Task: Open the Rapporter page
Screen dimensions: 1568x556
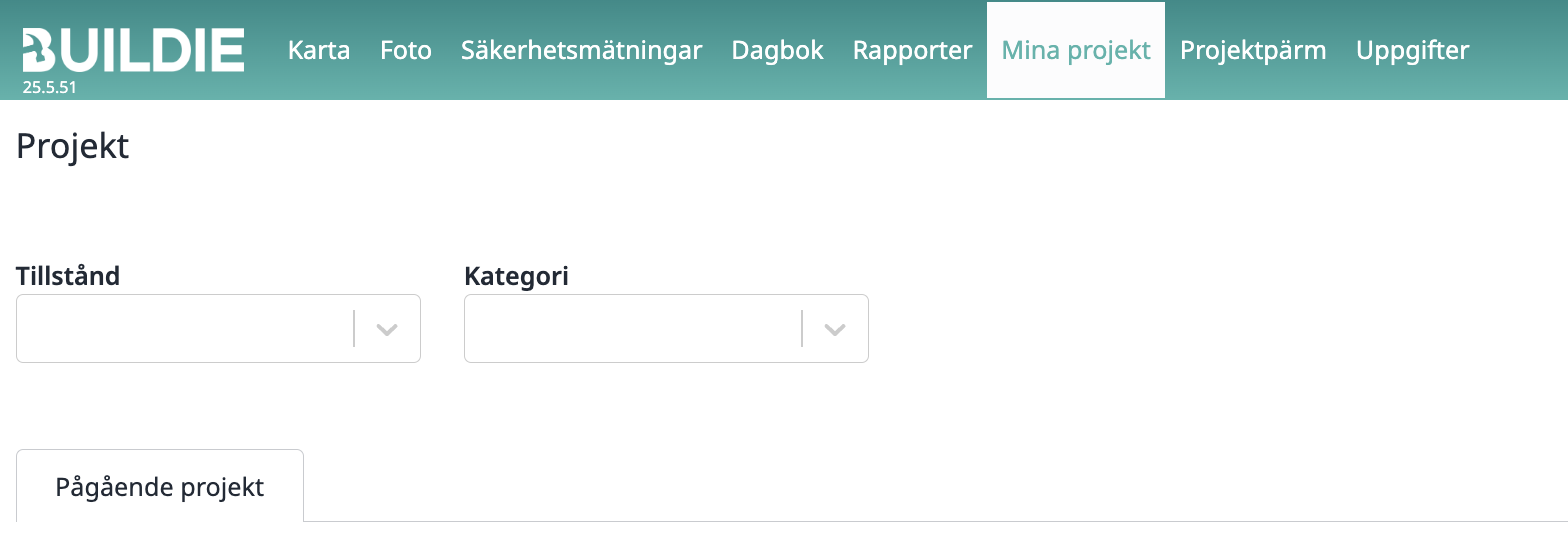Action: point(912,50)
